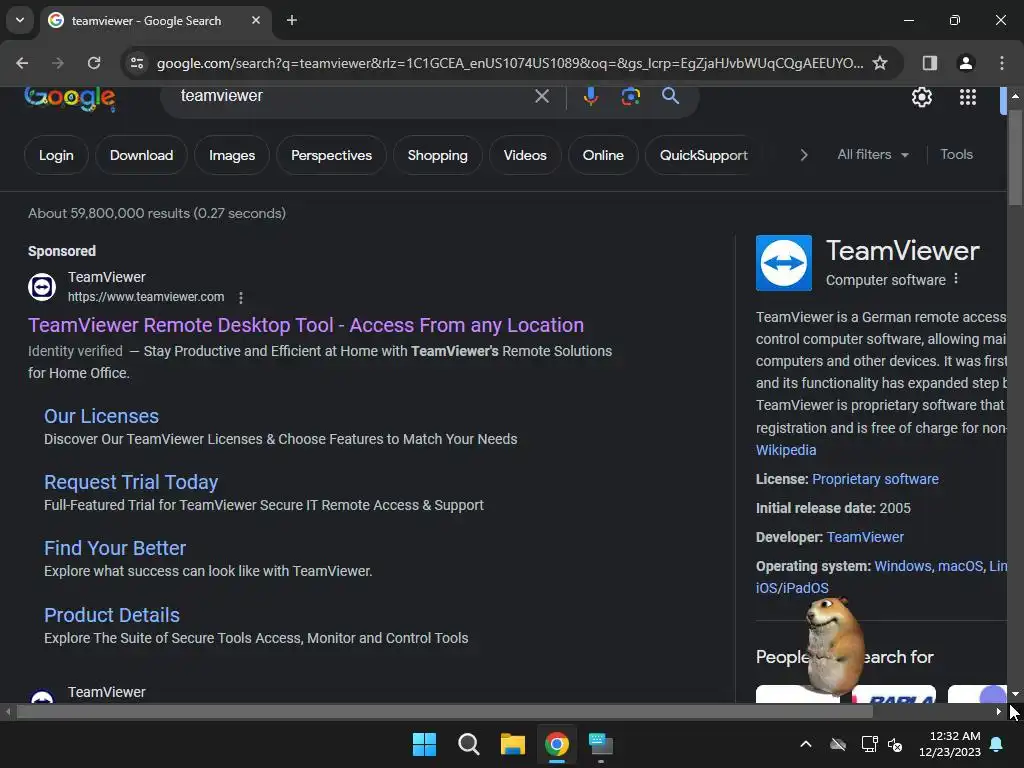Expand the All filters dropdown
The image size is (1024, 768).
872,155
